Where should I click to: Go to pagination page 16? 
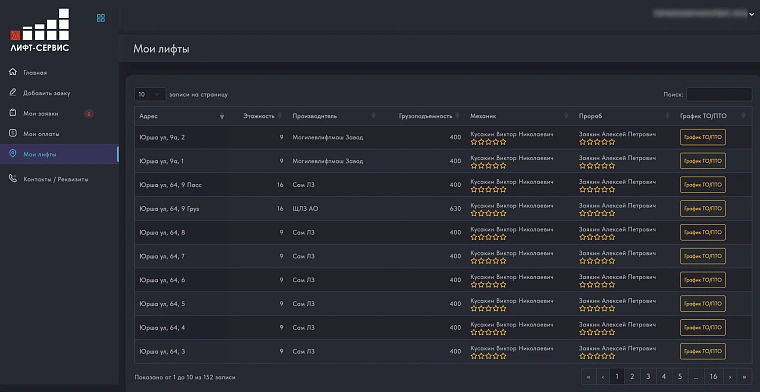click(713, 376)
